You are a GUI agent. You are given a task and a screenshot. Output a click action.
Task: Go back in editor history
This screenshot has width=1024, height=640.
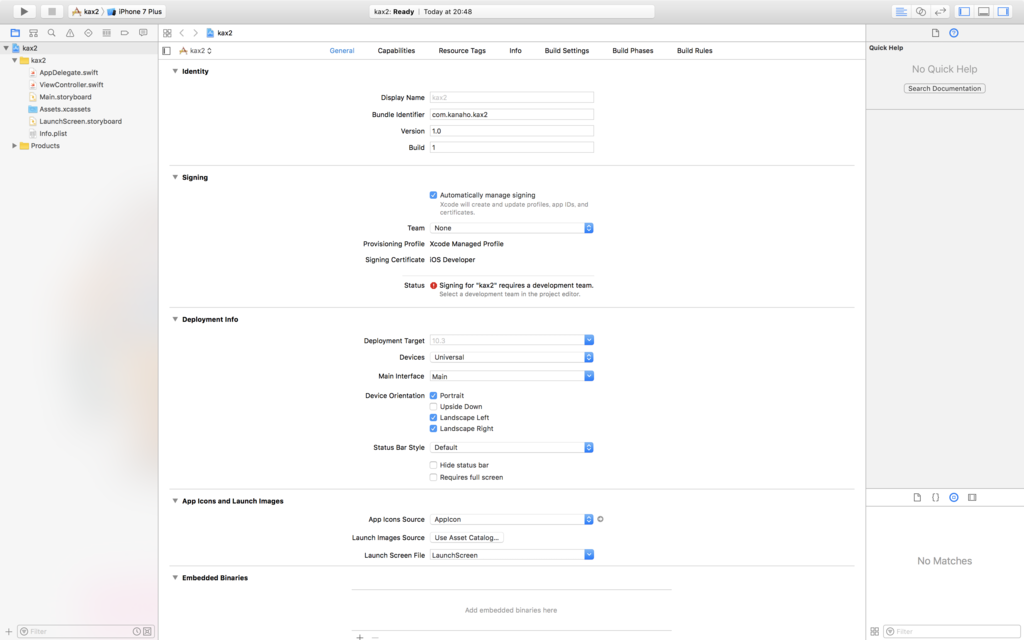[182, 33]
